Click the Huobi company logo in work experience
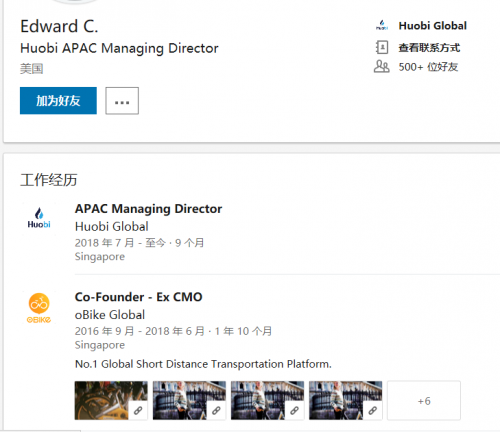500x432 pixels. pos(39,218)
